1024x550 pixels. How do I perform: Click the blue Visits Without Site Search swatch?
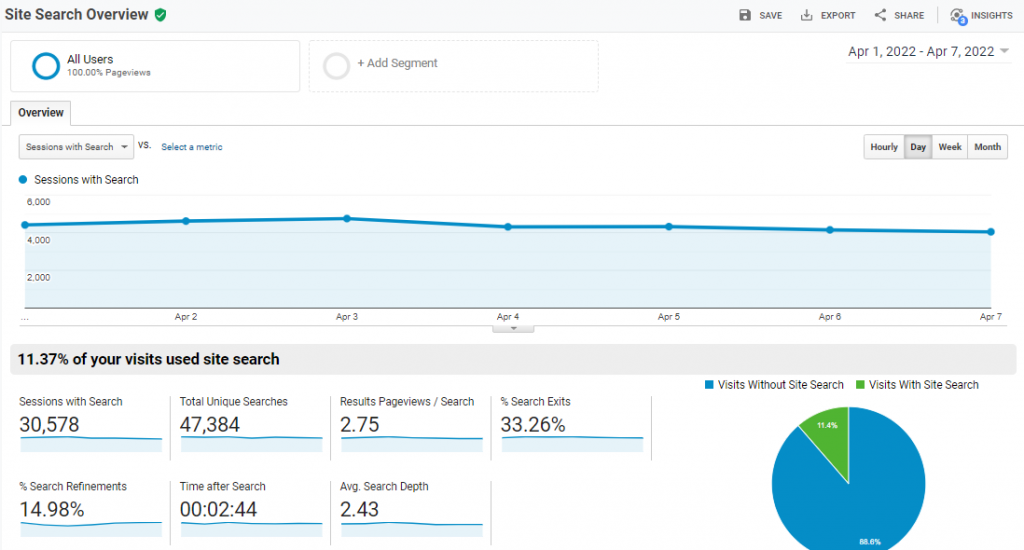point(710,385)
